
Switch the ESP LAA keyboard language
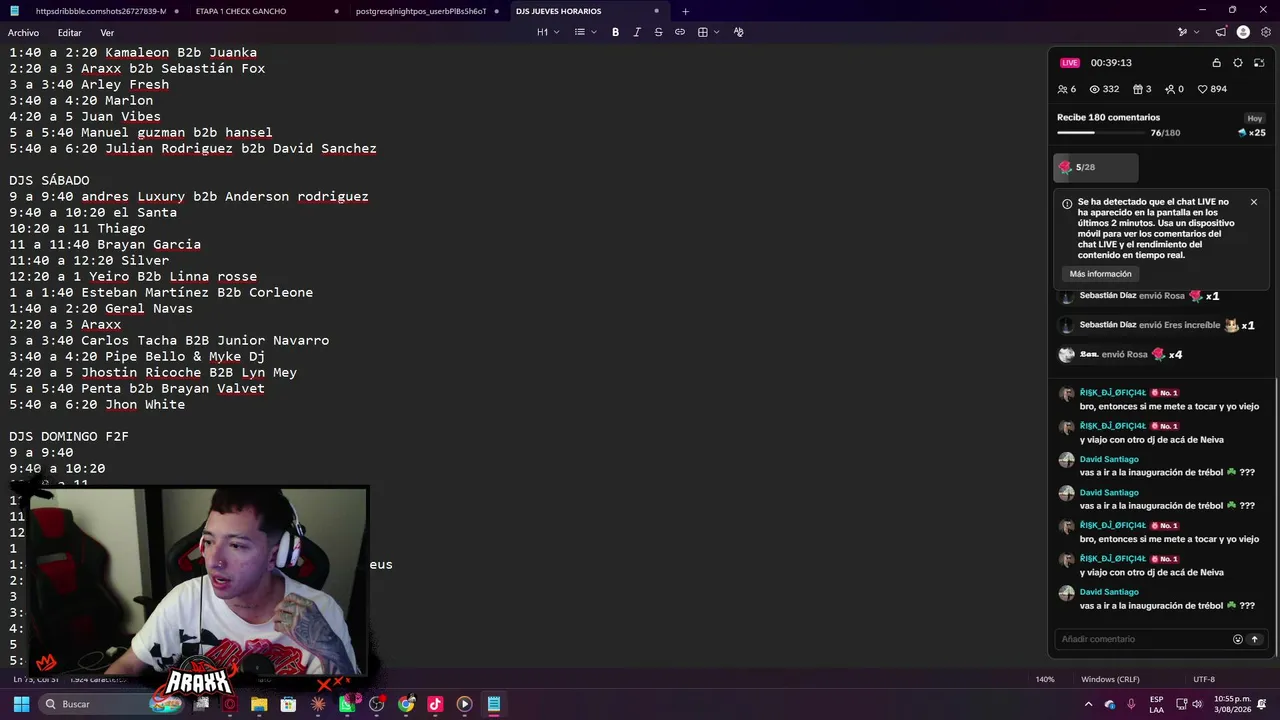(1157, 704)
